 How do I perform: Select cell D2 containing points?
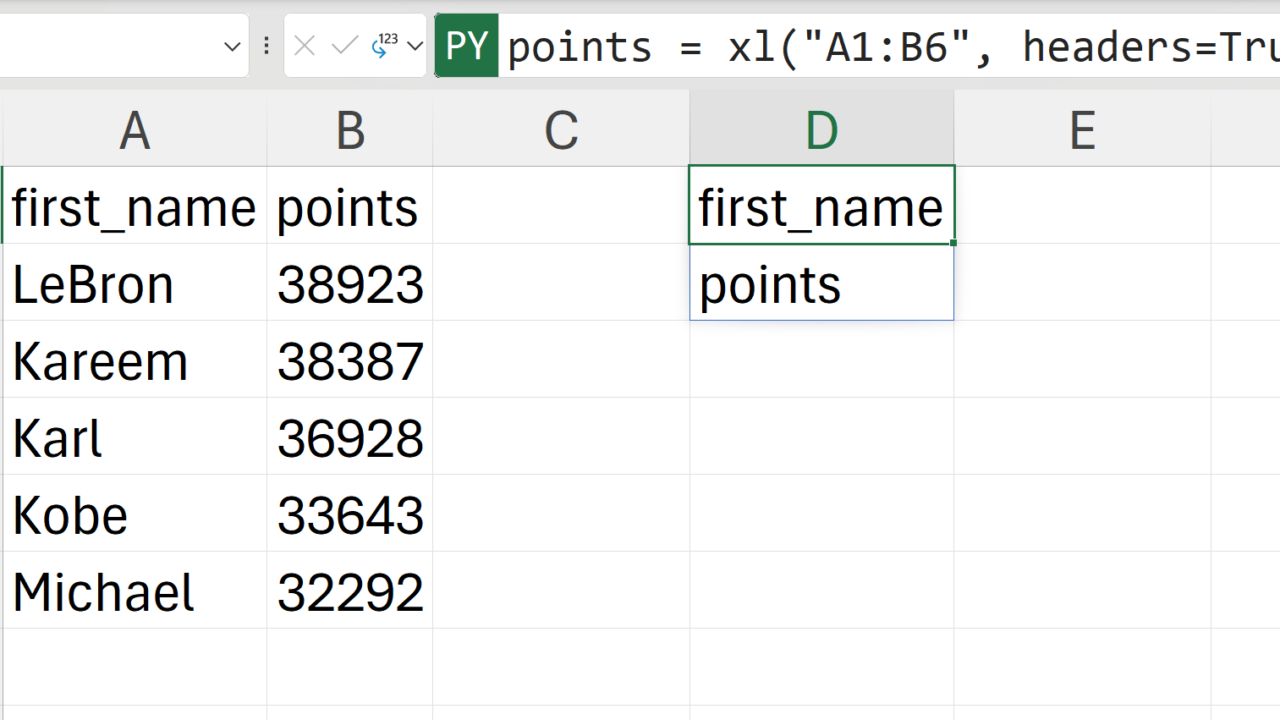pyautogui.click(x=821, y=284)
